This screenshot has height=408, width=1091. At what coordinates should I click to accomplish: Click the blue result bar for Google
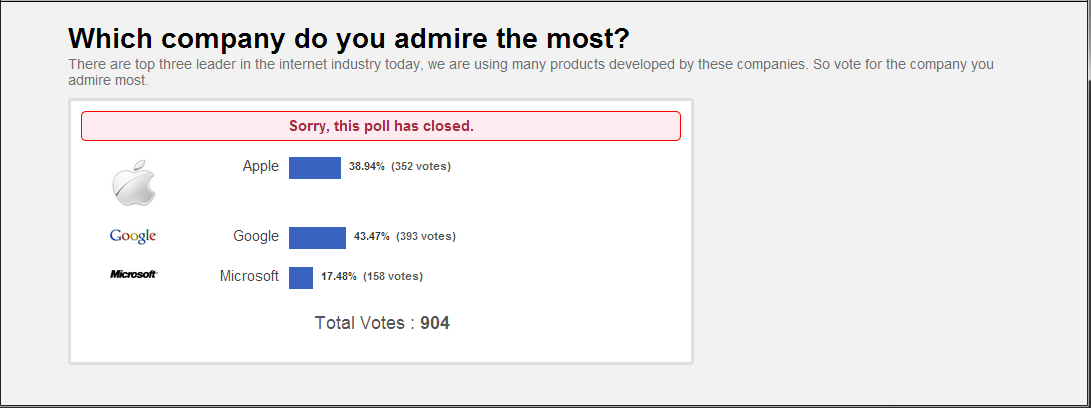click(x=317, y=237)
